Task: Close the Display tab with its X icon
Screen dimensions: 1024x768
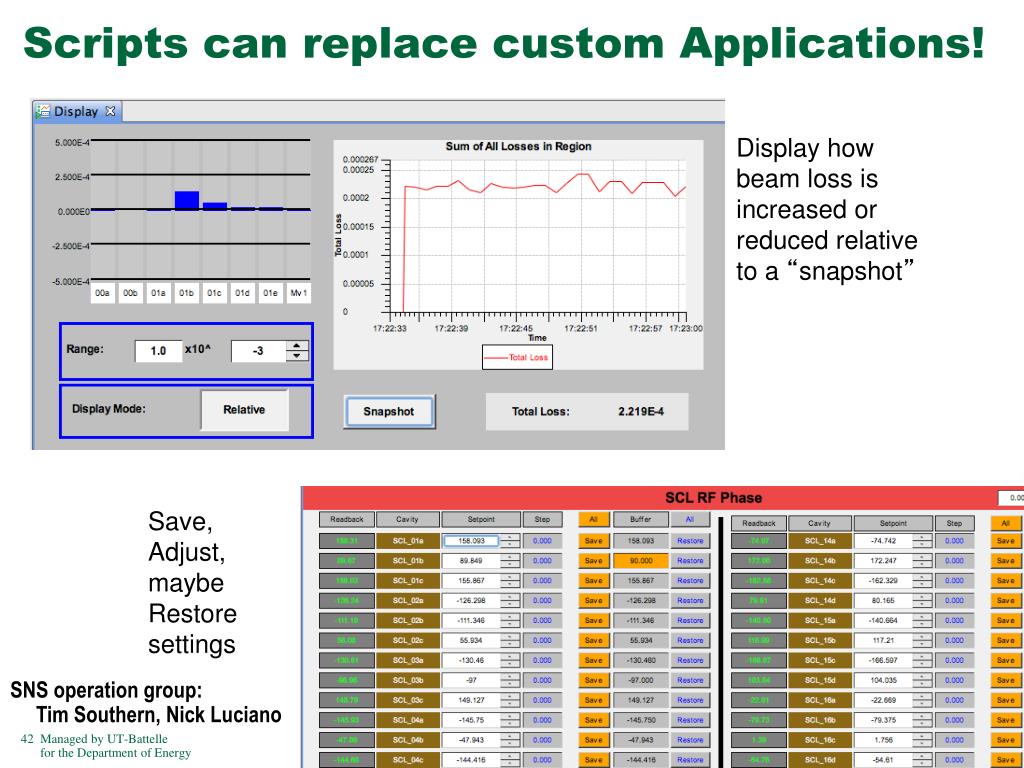Action: (111, 112)
